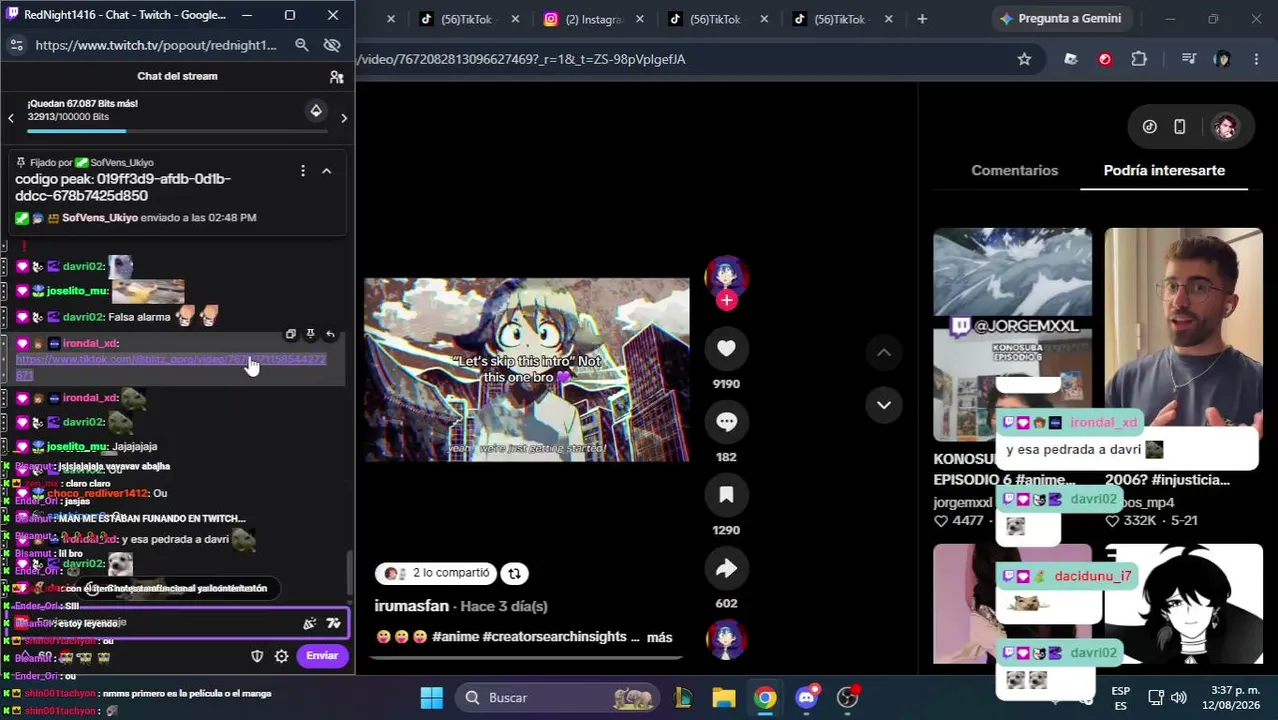Click the Bits contribution icon in goal banner
1278x720 pixels.
point(316,110)
